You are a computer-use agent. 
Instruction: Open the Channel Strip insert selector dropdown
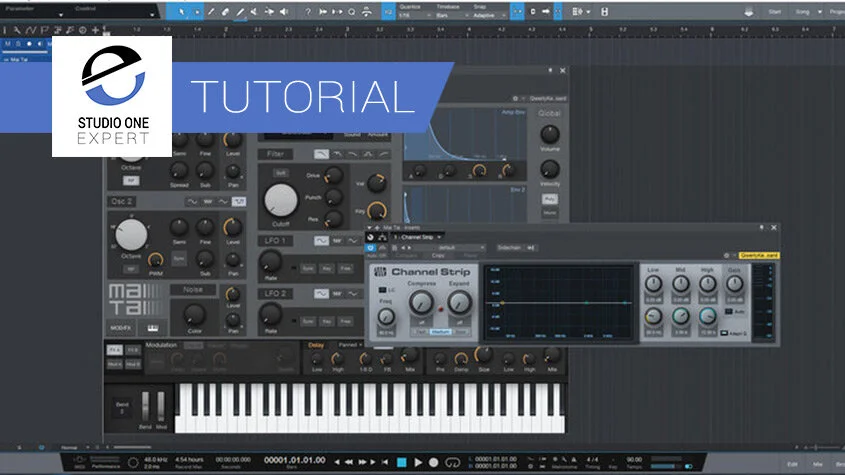pos(417,237)
